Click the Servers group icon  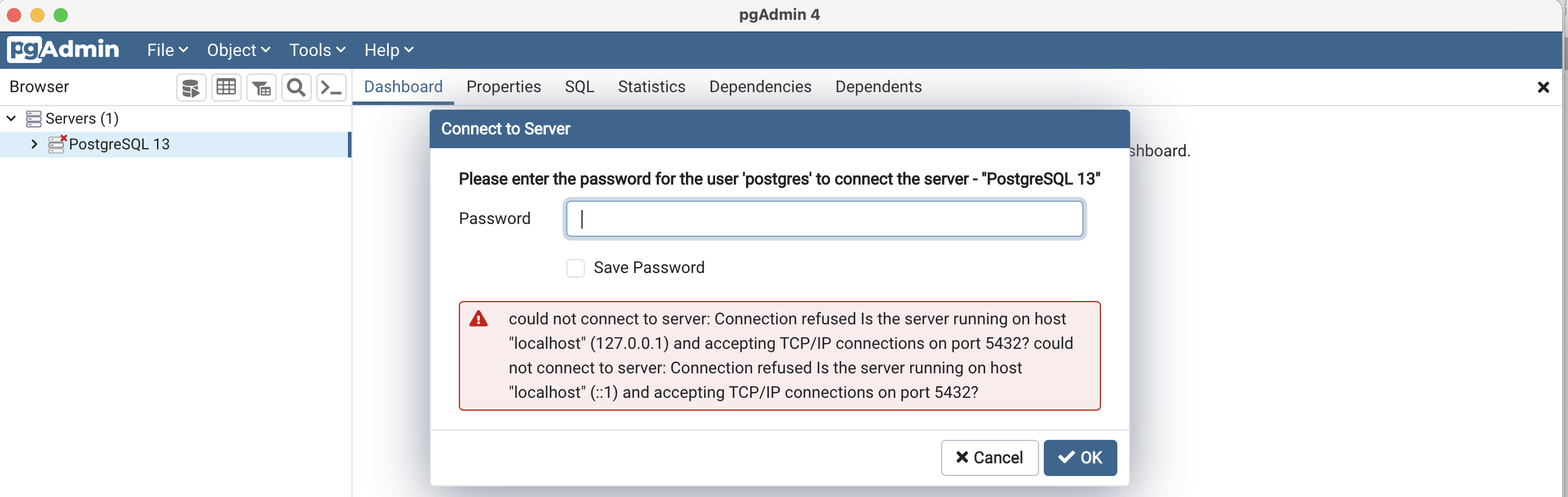pos(34,118)
